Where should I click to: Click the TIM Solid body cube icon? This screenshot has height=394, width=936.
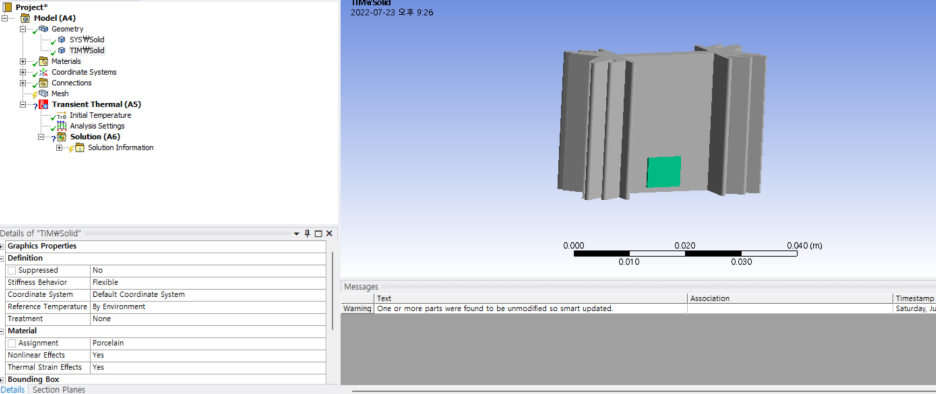pos(62,50)
